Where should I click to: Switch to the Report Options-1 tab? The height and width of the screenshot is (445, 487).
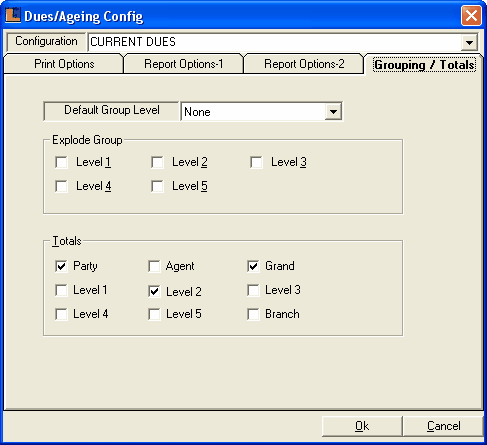pos(183,64)
